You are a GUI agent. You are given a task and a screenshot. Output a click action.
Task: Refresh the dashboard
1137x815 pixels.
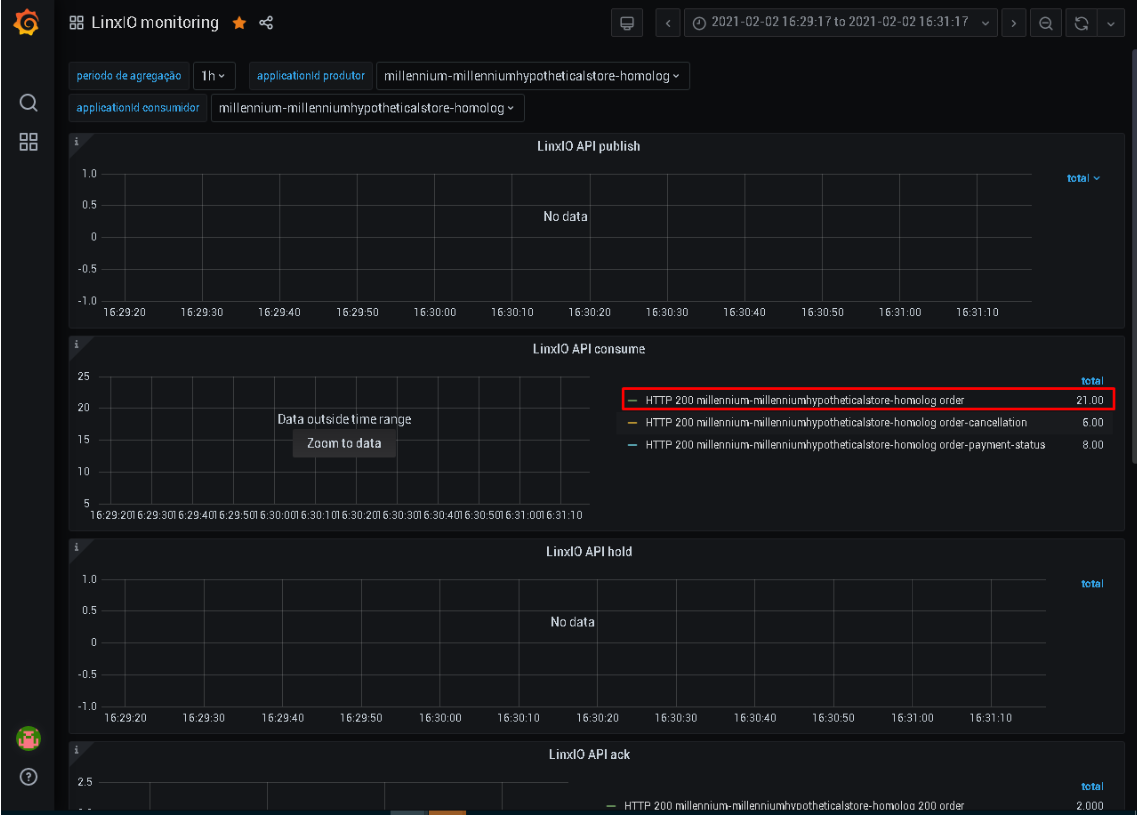coord(1081,23)
